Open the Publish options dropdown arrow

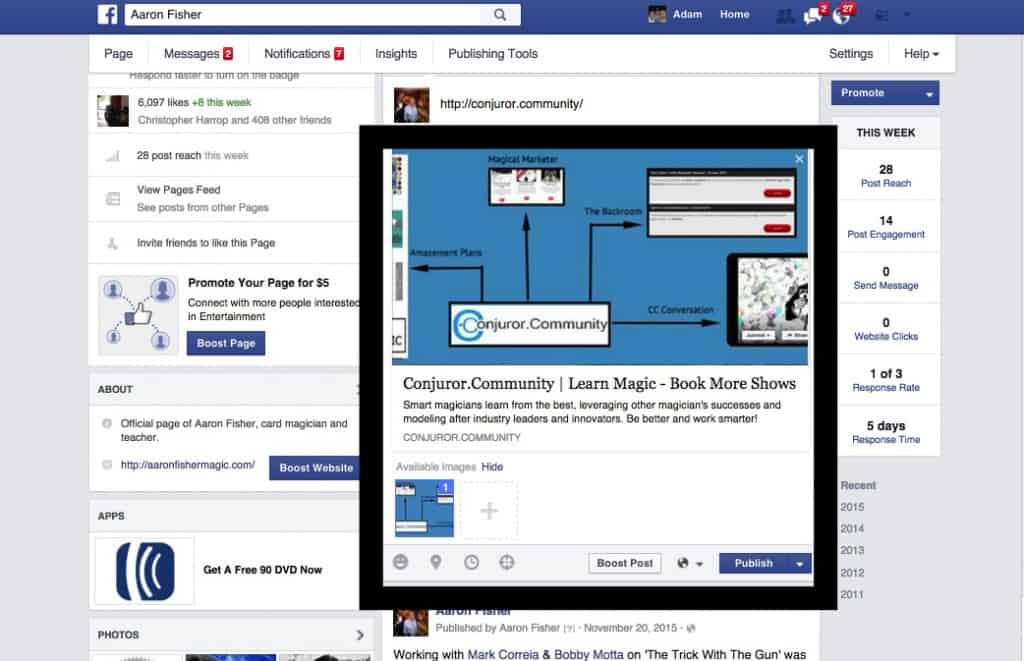799,564
